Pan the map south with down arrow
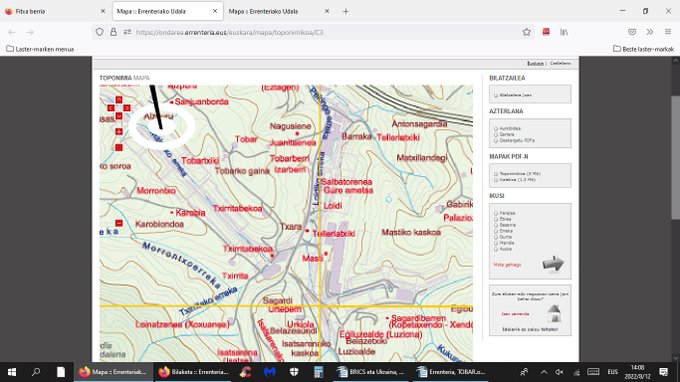The width and height of the screenshot is (680, 382). (119, 116)
